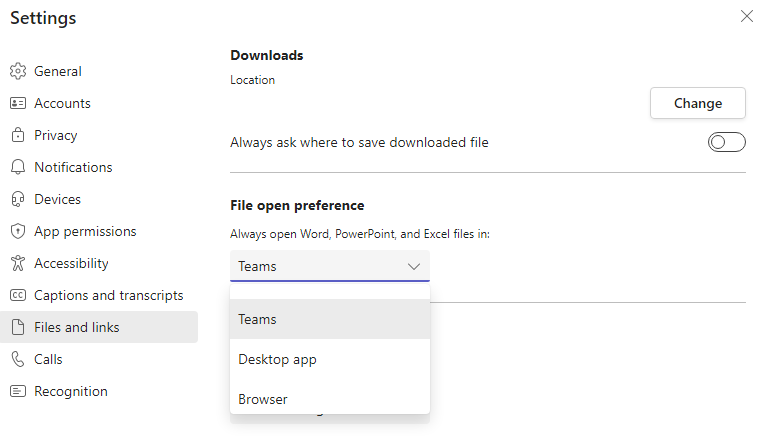
Task: Click the Devices headset icon
Action: [x=18, y=199]
